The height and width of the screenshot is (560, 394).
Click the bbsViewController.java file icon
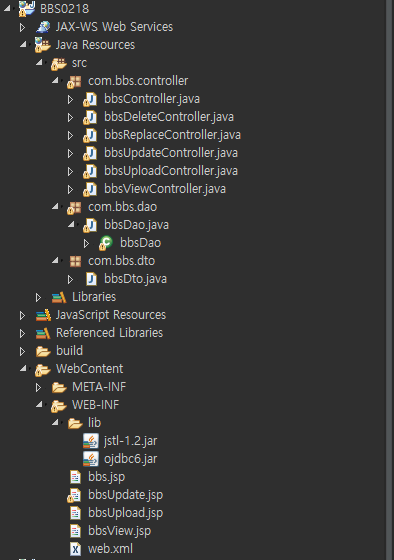point(90,189)
